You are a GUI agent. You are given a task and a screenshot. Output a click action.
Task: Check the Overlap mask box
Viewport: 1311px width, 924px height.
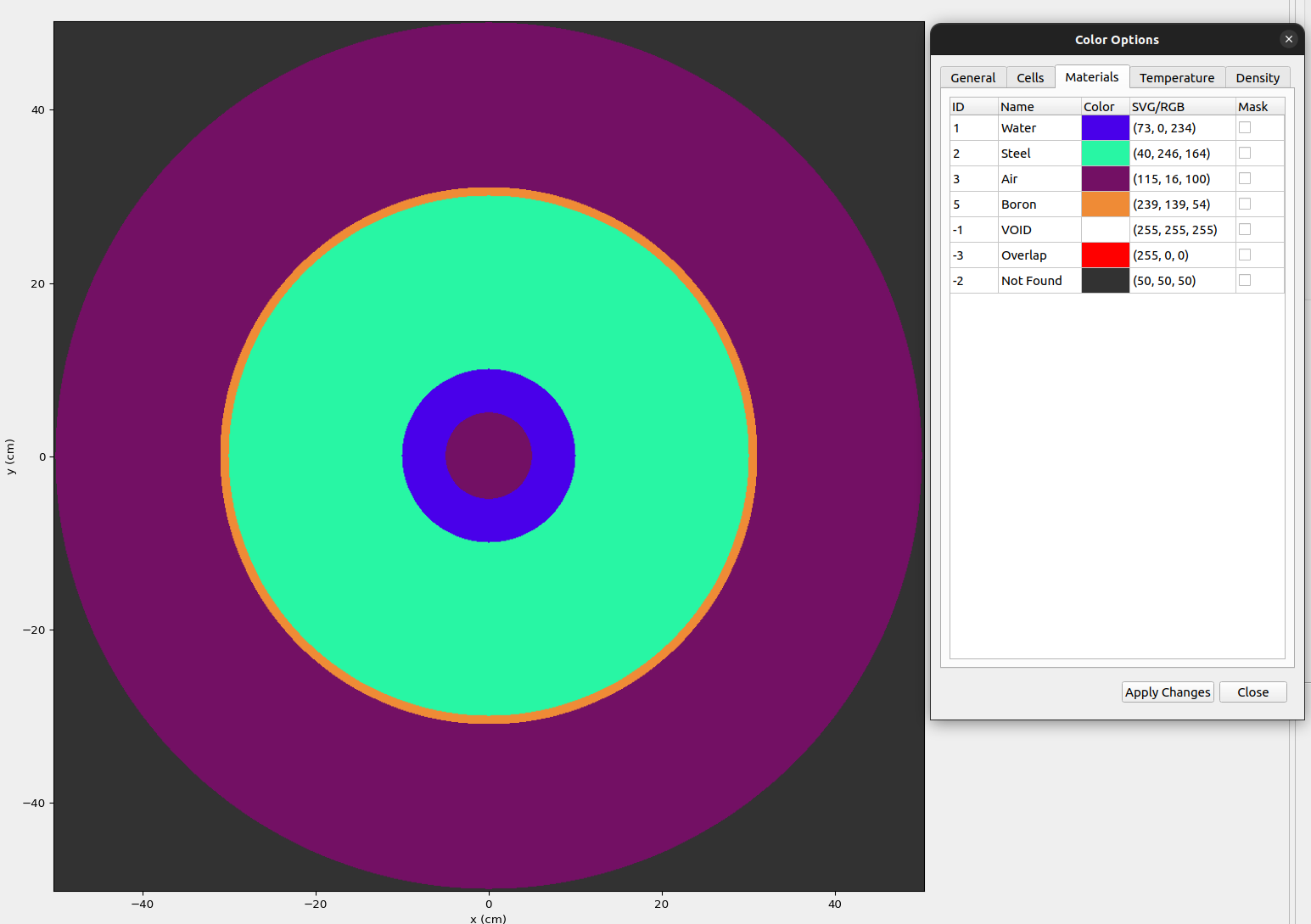coord(1244,255)
